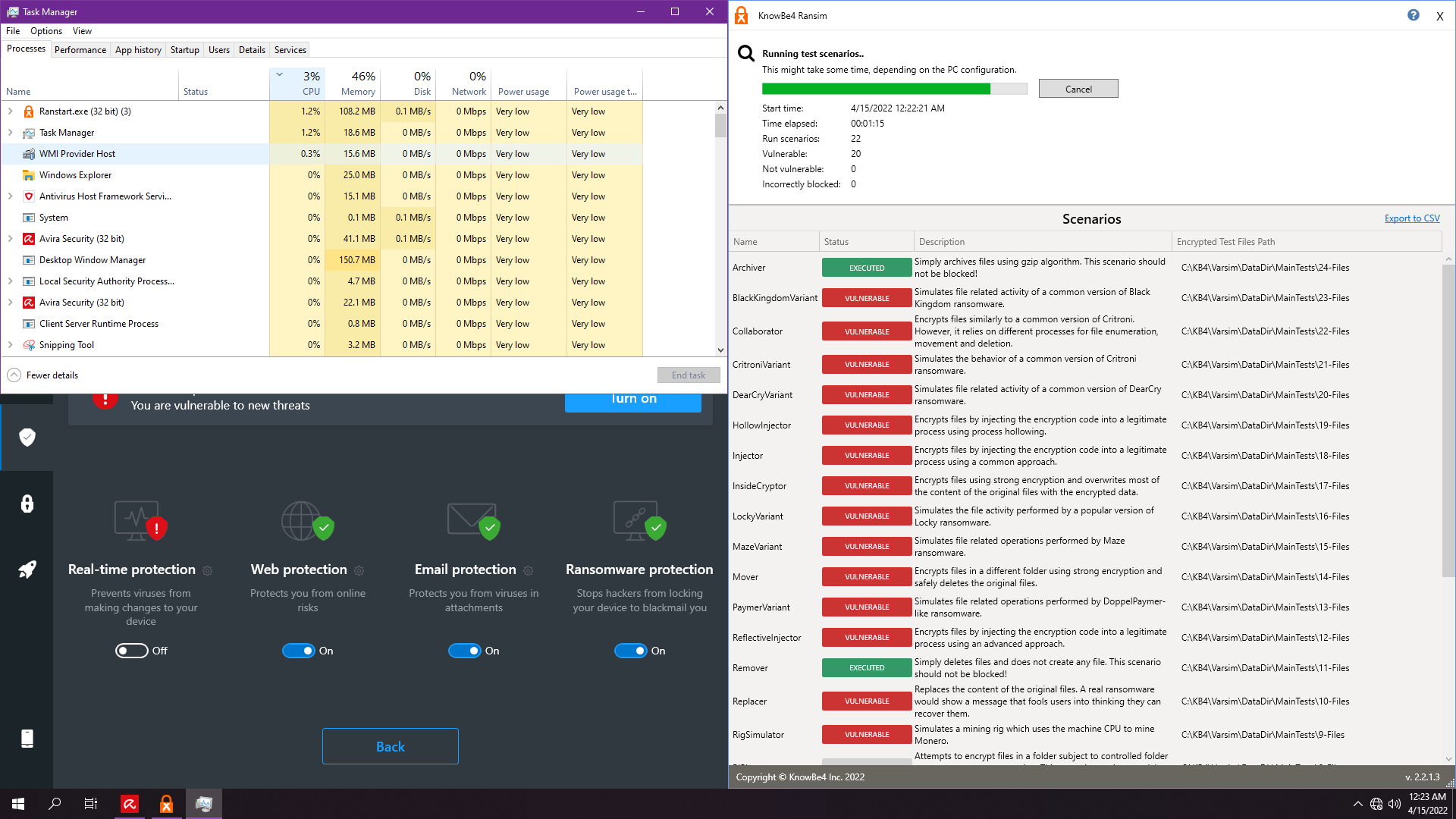The image size is (1456, 819).
Task: Open Real-time protection settings gear
Action: tap(207, 570)
